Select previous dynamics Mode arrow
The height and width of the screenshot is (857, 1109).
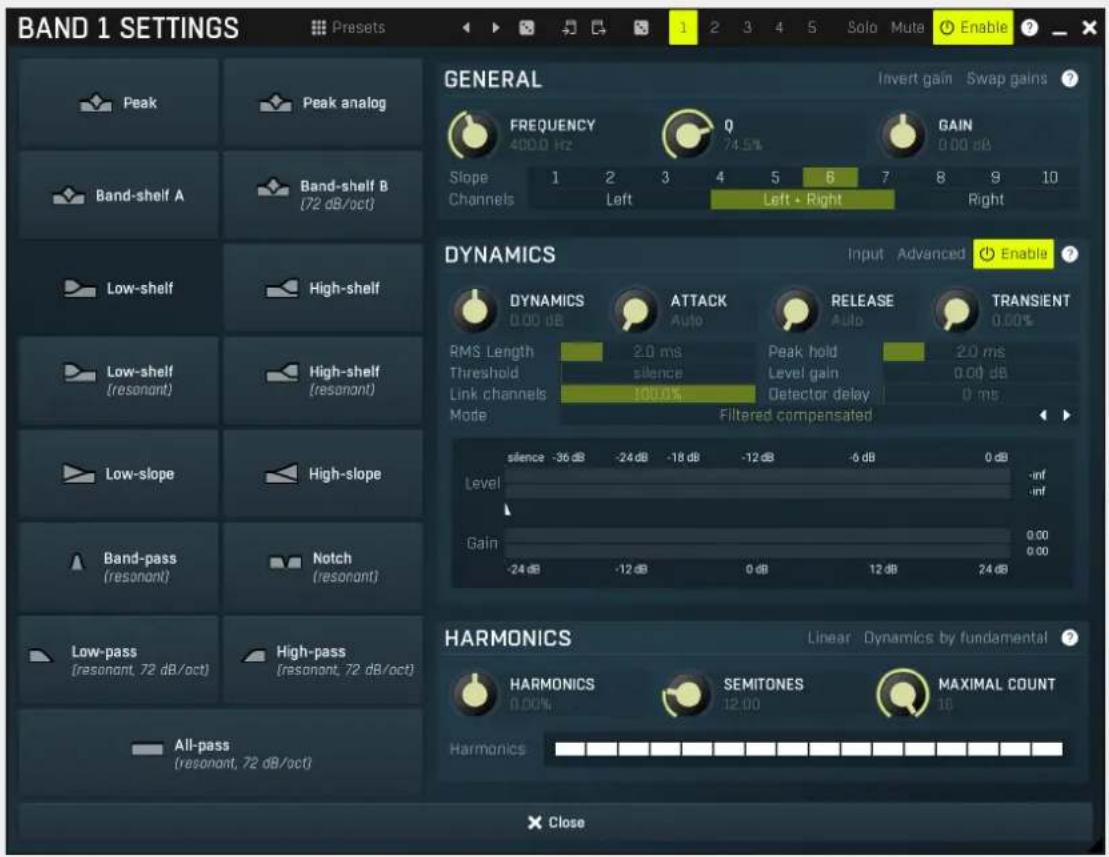coord(1043,415)
